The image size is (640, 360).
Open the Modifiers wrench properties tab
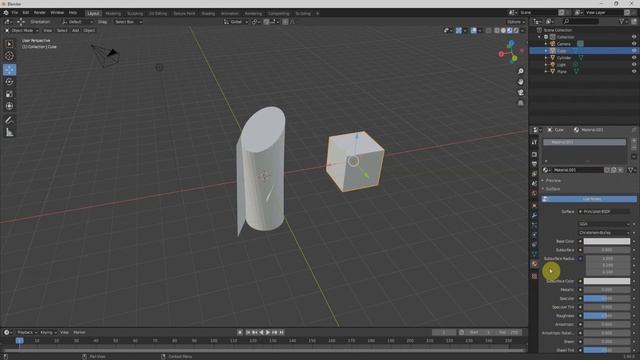click(x=534, y=215)
